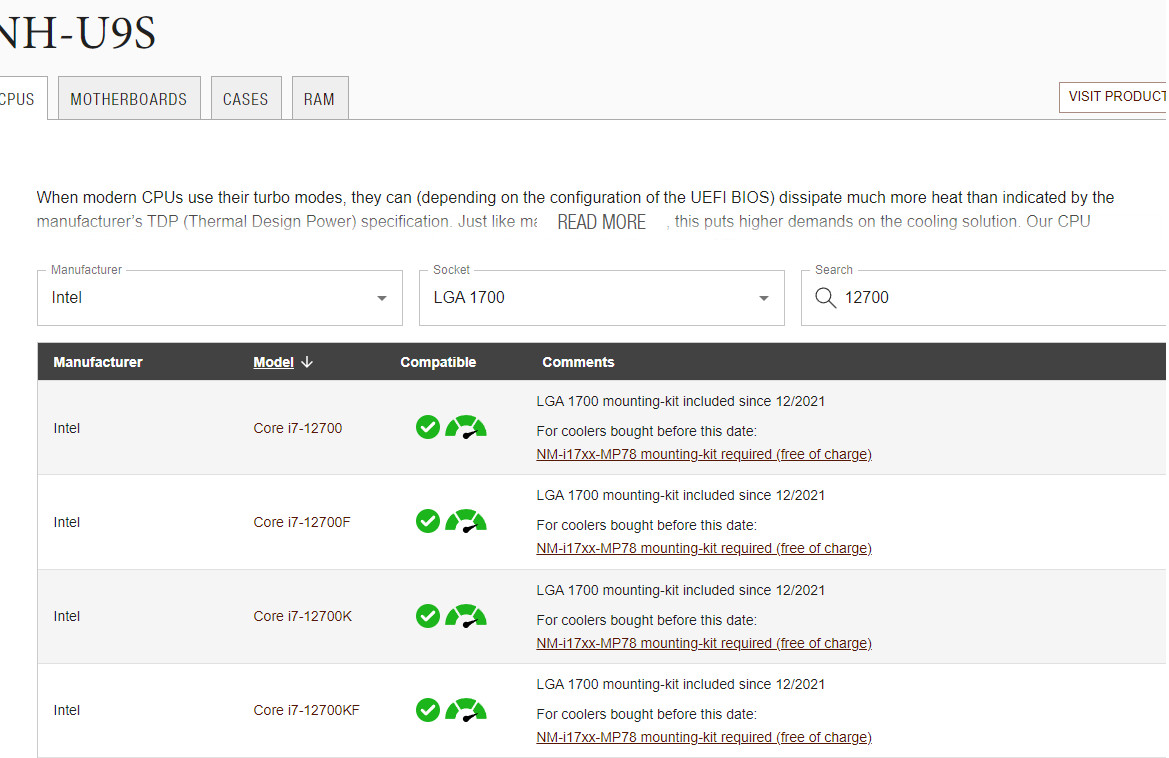Click the magnifier icon in Search field

[826, 298]
